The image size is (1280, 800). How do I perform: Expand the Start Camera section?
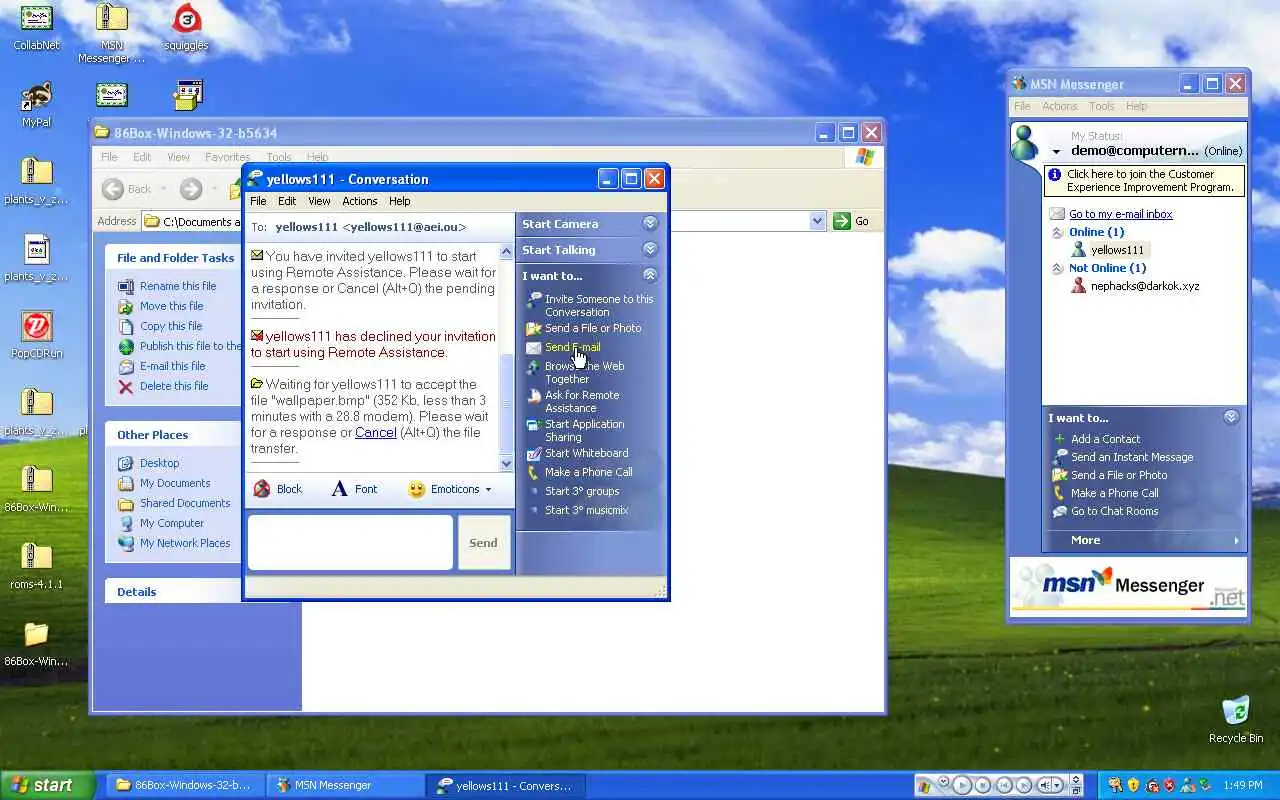click(x=650, y=224)
